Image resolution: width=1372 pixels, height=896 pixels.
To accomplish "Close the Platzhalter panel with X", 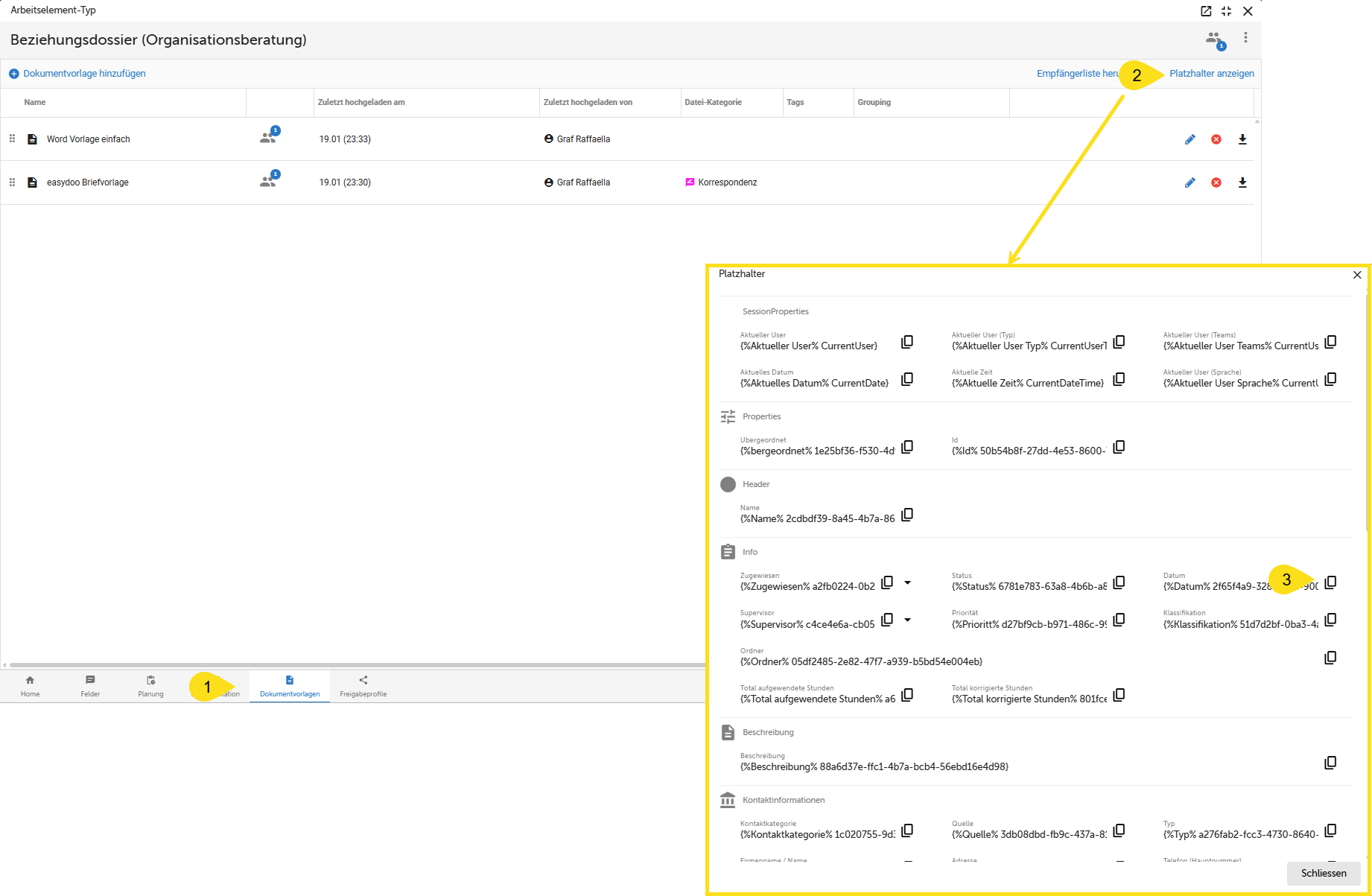I will click(x=1356, y=275).
